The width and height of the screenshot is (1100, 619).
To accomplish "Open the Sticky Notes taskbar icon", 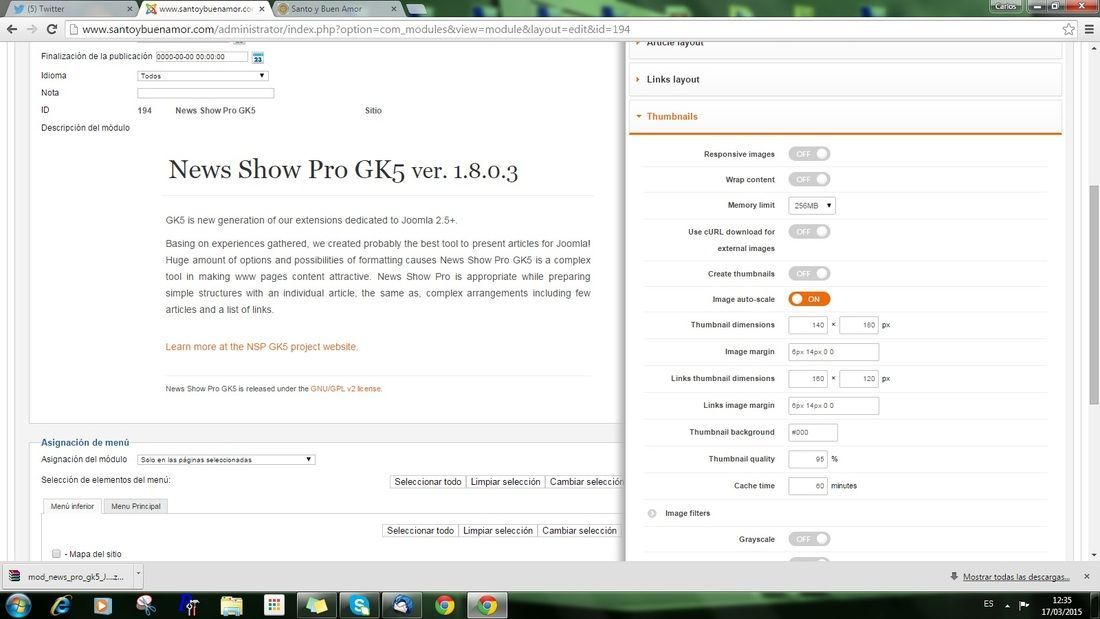I will coord(316,605).
